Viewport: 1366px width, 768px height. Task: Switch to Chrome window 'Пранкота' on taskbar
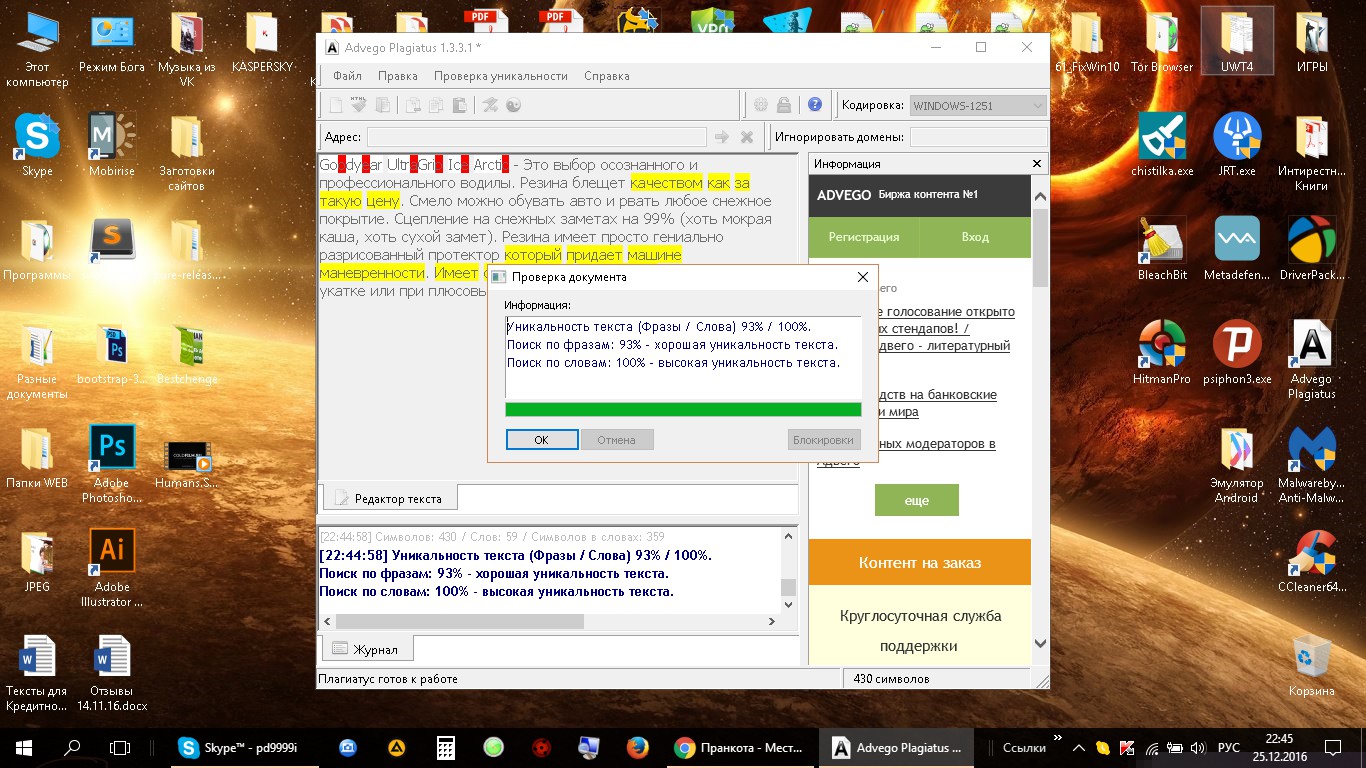(738, 747)
